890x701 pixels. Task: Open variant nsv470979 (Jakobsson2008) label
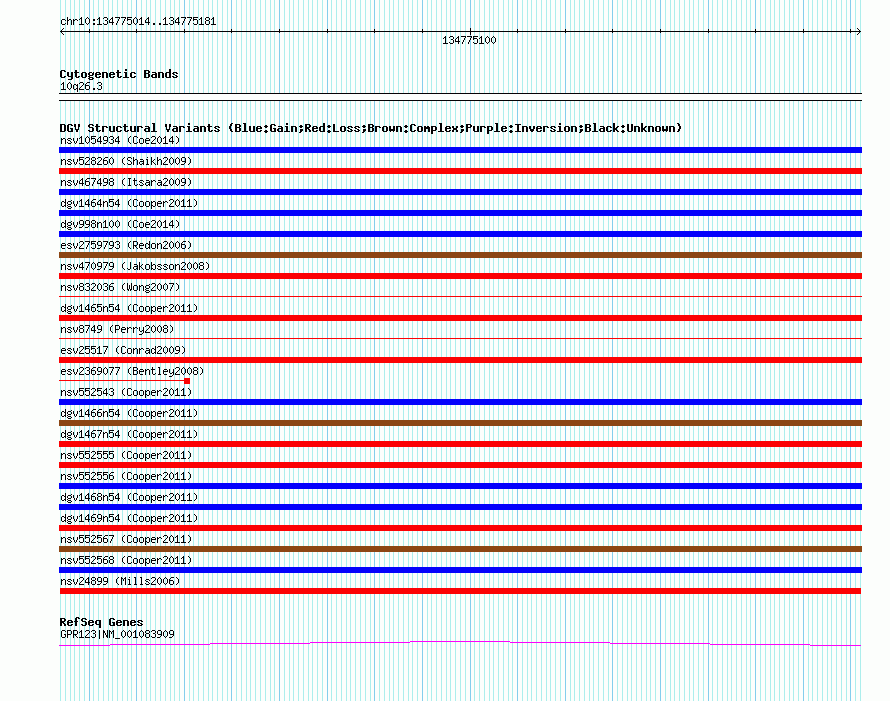pos(135,266)
